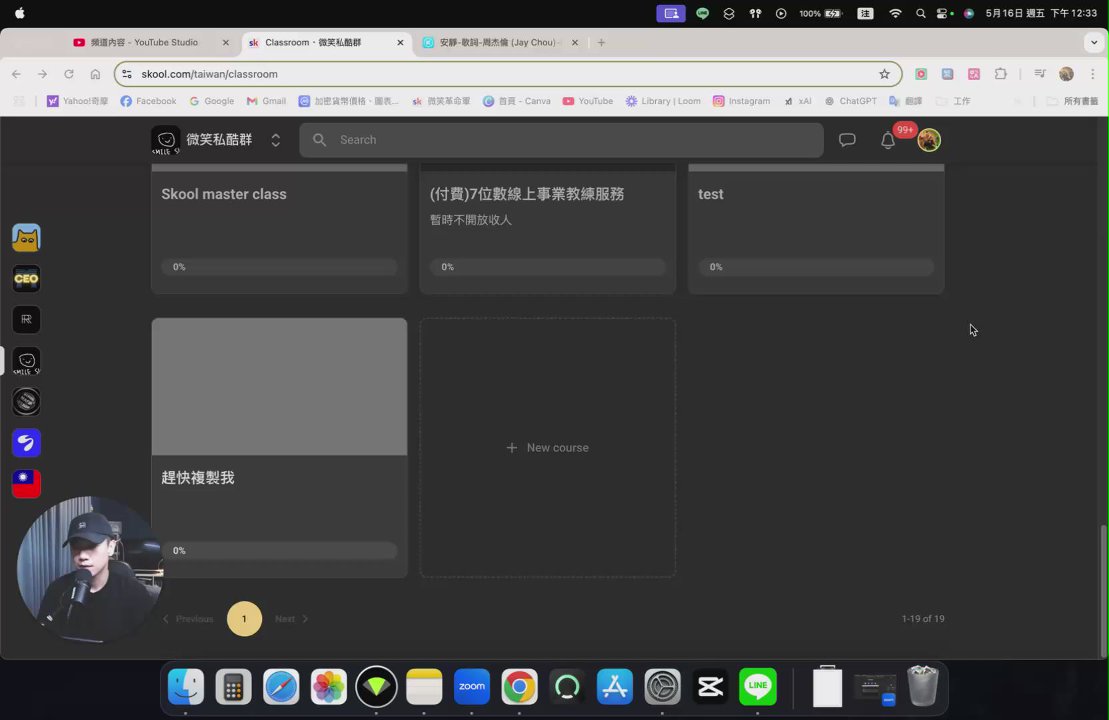Open the browser tab search dropdown
The image size is (1109, 720).
1094,42
